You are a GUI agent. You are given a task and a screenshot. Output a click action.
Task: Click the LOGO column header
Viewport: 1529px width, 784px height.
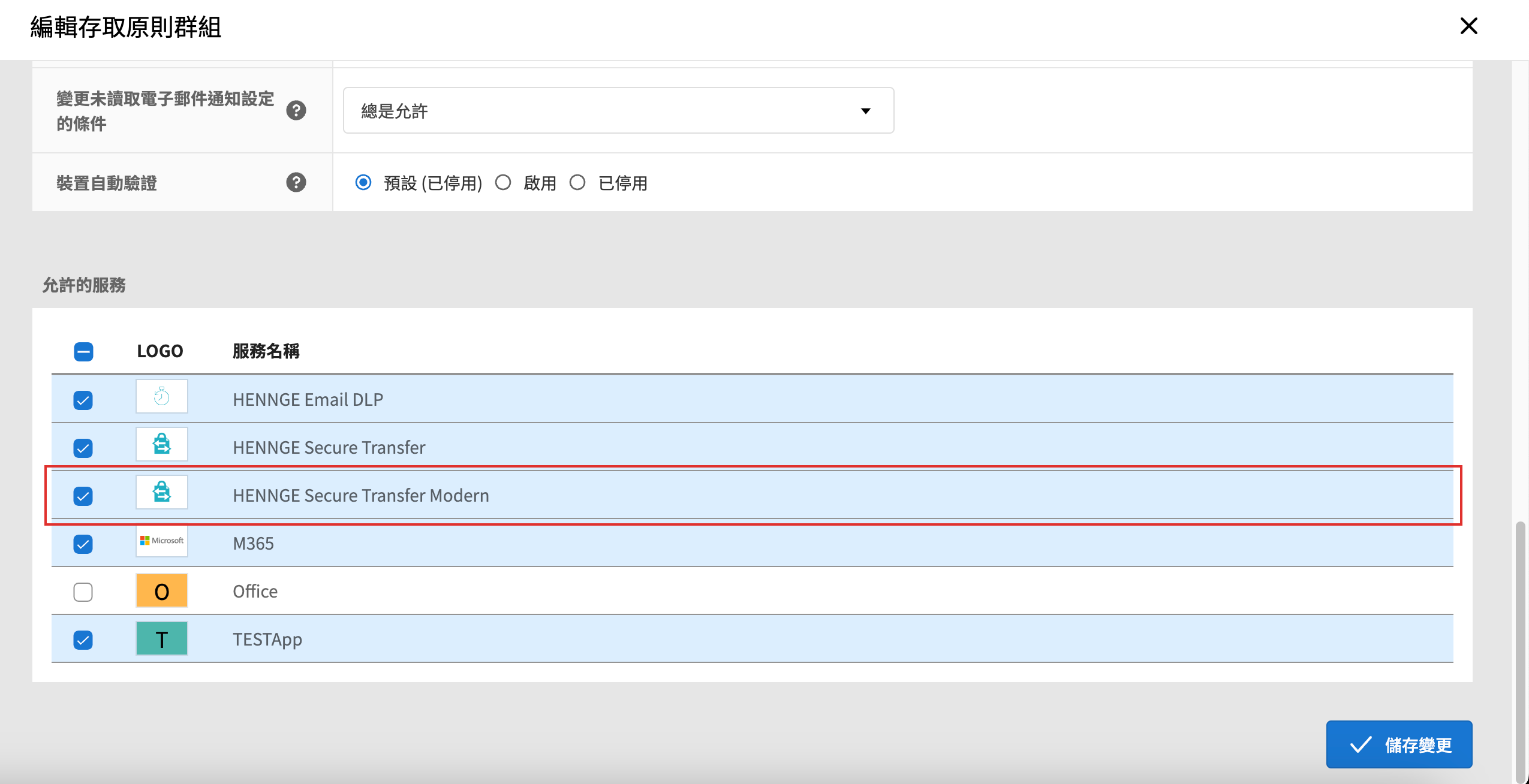pos(160,351)
